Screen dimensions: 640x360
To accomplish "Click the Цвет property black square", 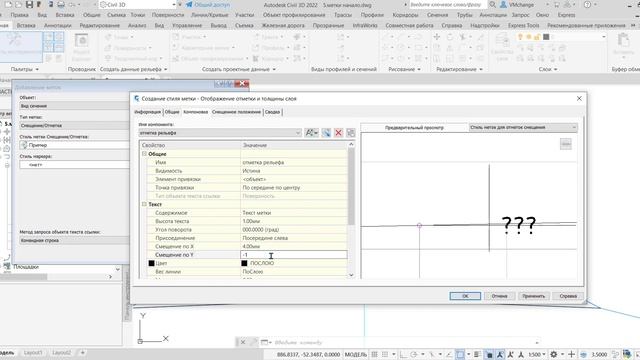I will [x=151, y=263].
